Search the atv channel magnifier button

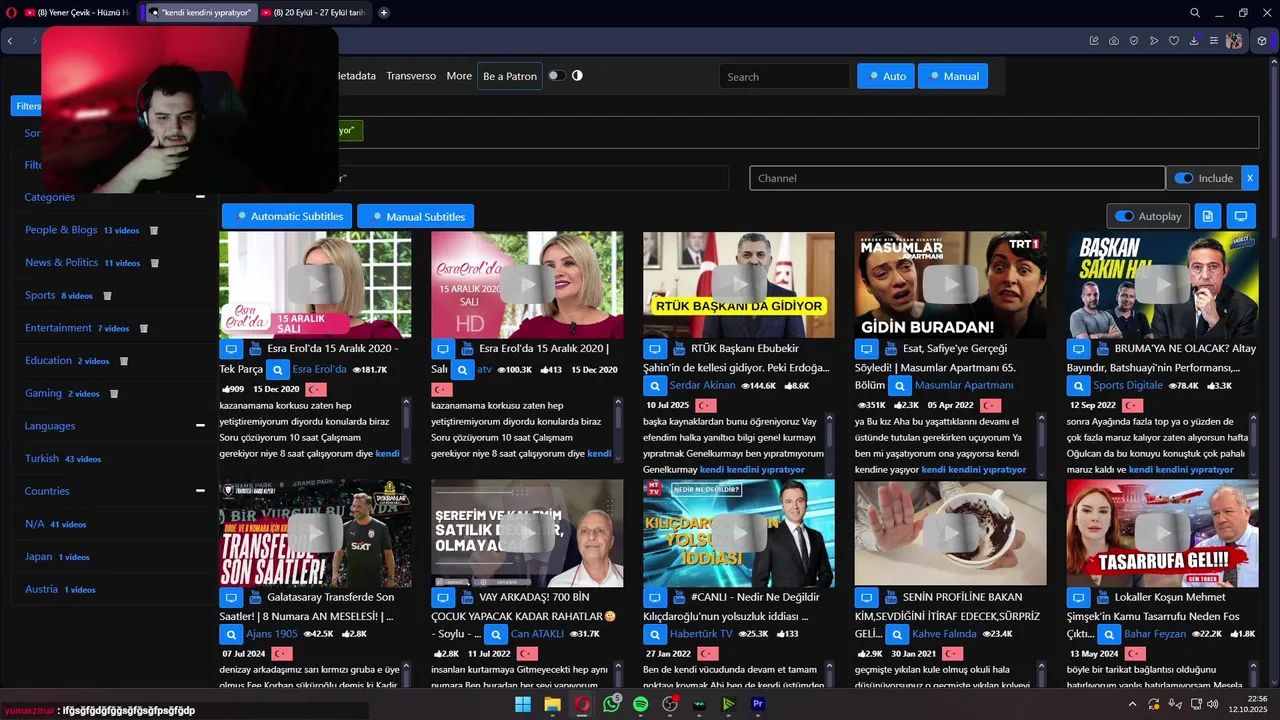point(462,369)
